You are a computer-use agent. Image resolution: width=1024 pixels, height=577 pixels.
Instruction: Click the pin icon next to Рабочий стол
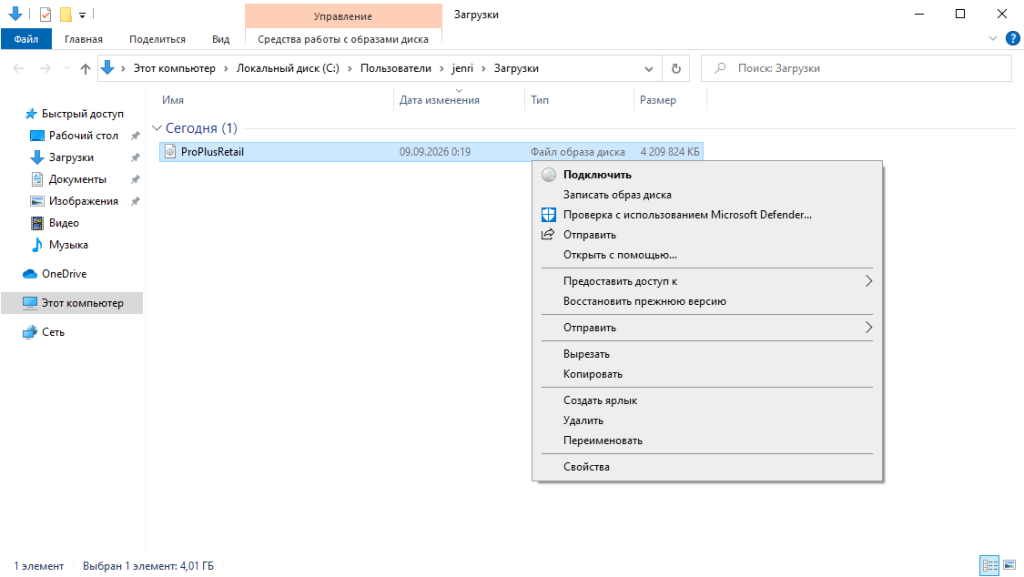point(135,136)
